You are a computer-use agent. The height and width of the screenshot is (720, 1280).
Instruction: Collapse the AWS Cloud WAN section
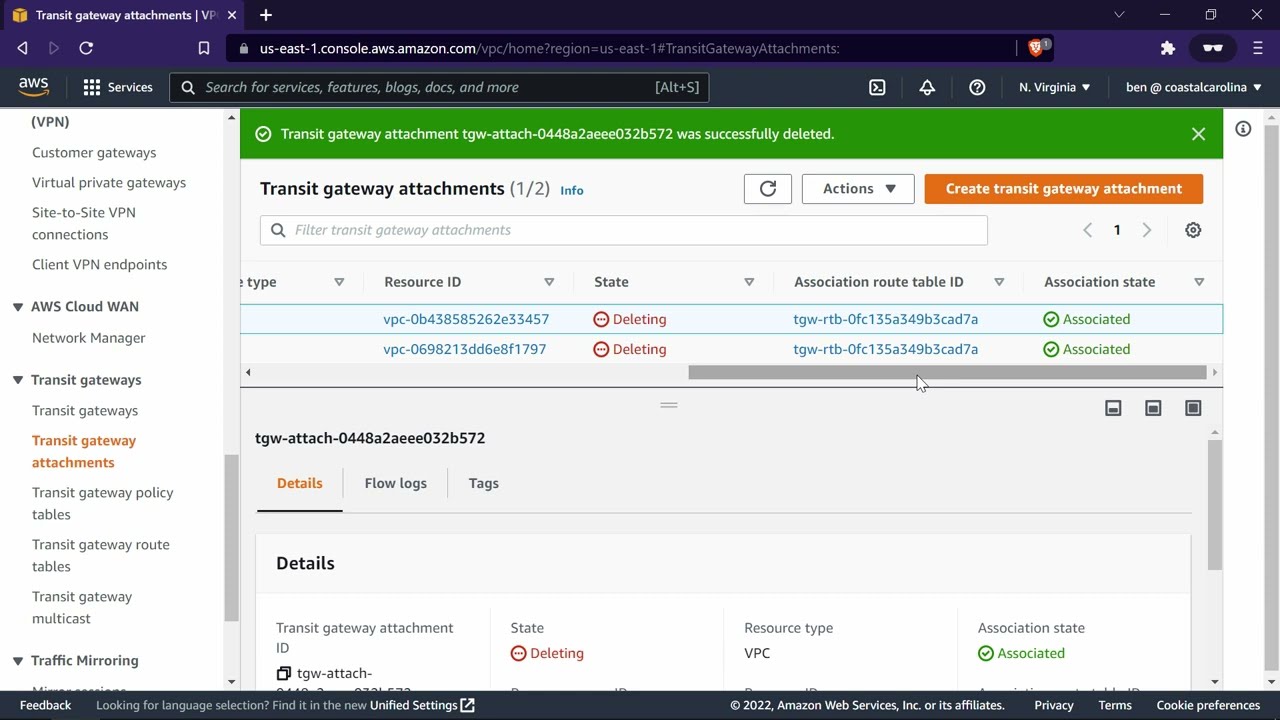(18, 307)
